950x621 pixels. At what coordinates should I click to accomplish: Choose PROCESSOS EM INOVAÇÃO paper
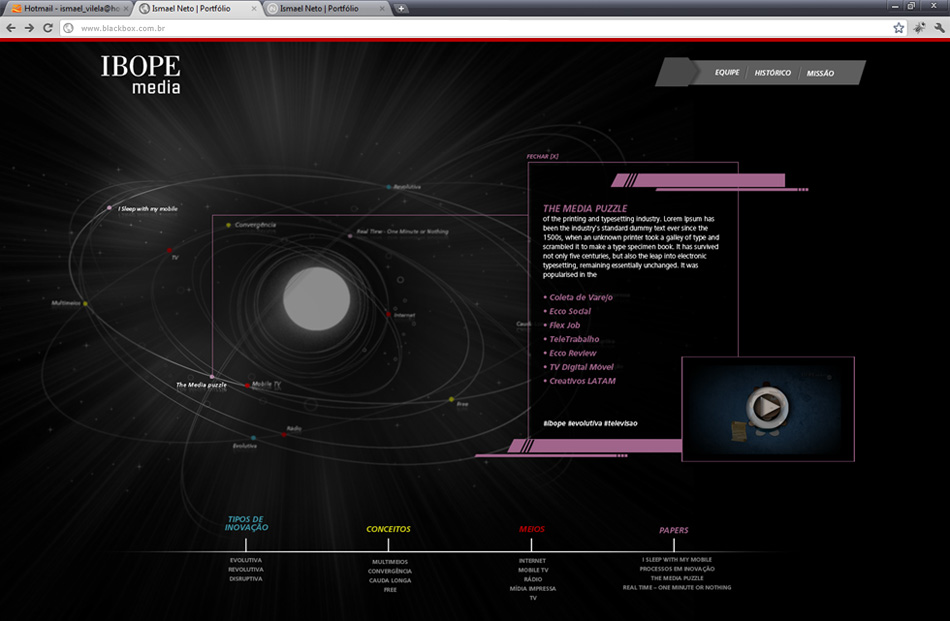(x=677, y=569)
